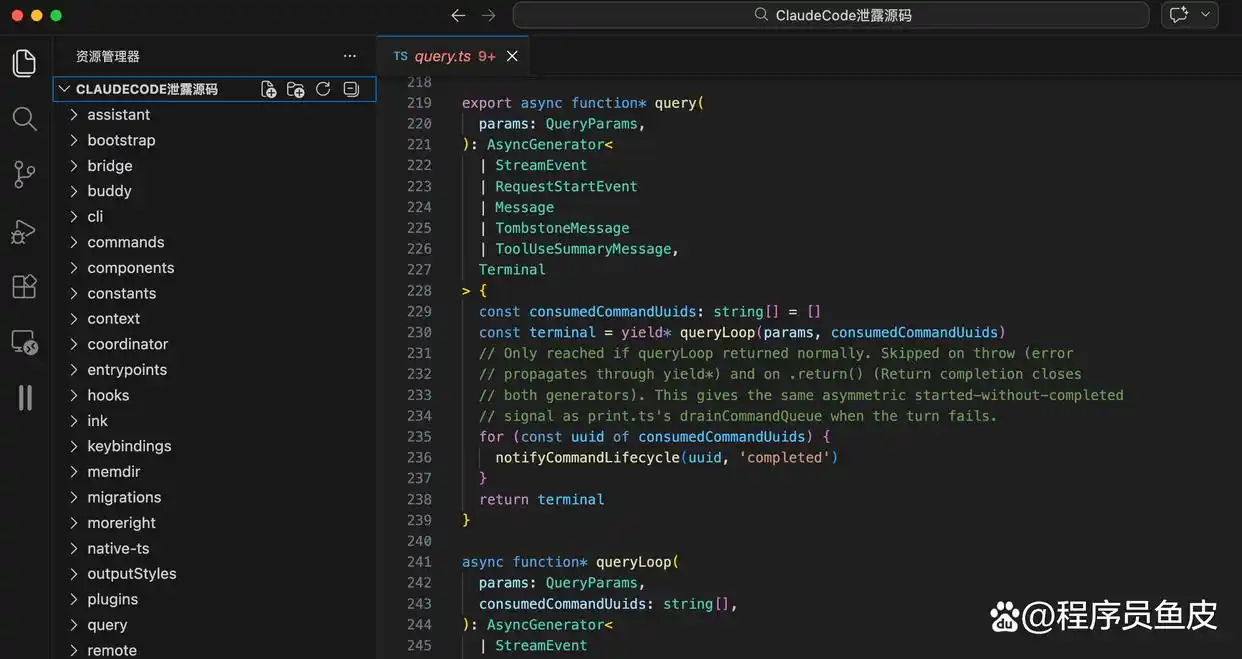Click 'async function* queryLoop(' on line 241
Viewport: 1242px width, 659px height.
570,562
